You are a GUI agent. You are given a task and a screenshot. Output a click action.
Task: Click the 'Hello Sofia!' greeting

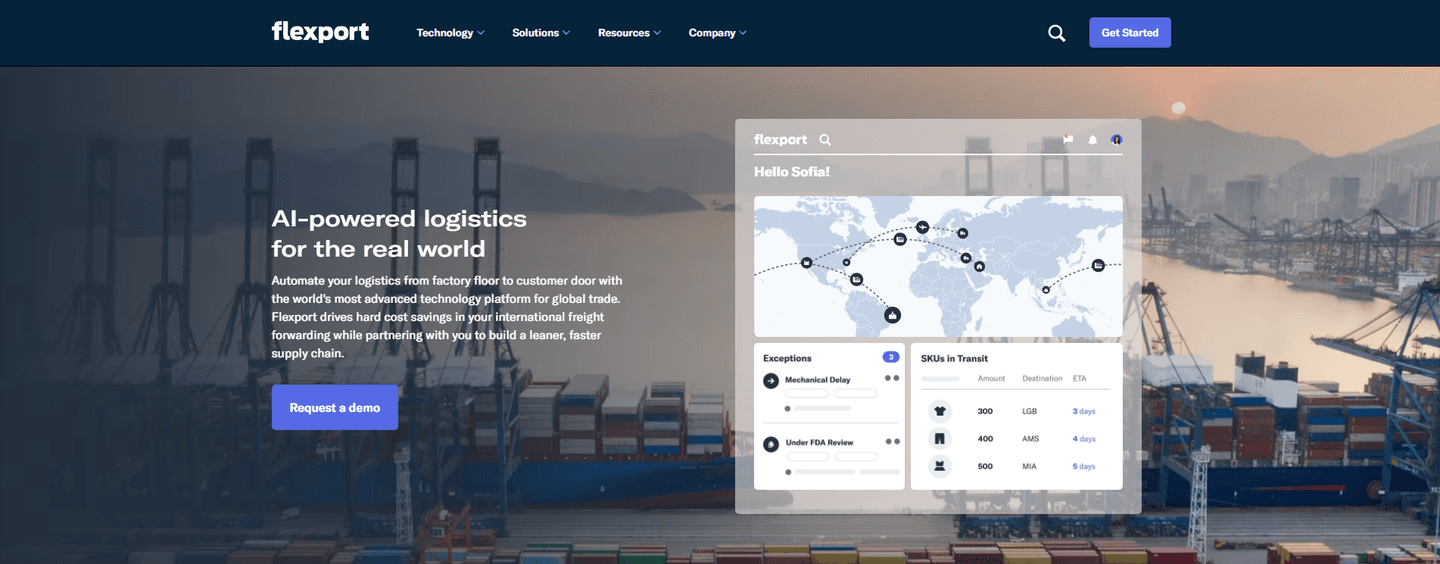(x=792, y=172)
